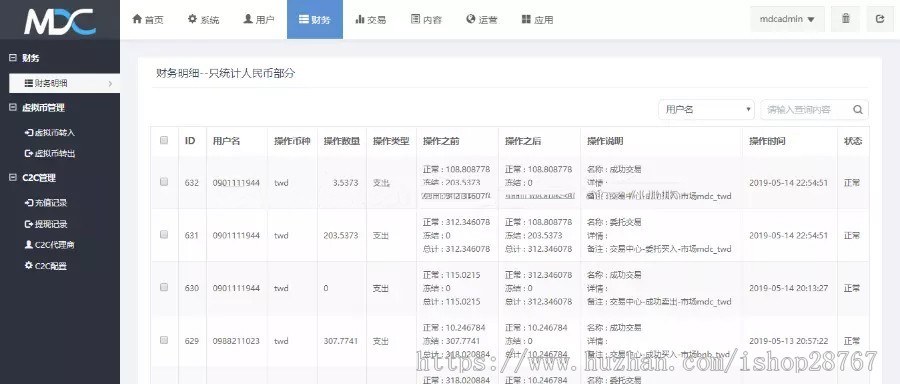Click timestamp 2019-05-13 20:57:22
The height and width of the screenshot is (384, 900).
789,341
